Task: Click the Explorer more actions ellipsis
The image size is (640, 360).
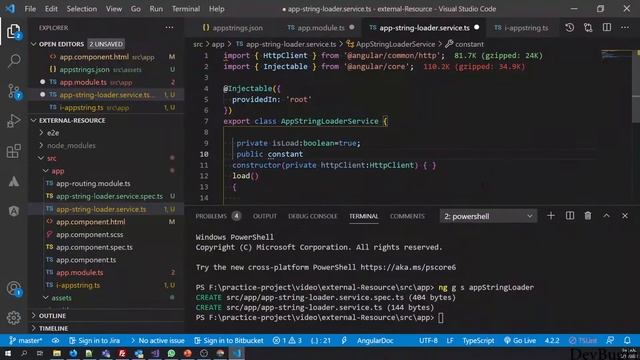Action: pyautogui.click(x=169, y=28)
